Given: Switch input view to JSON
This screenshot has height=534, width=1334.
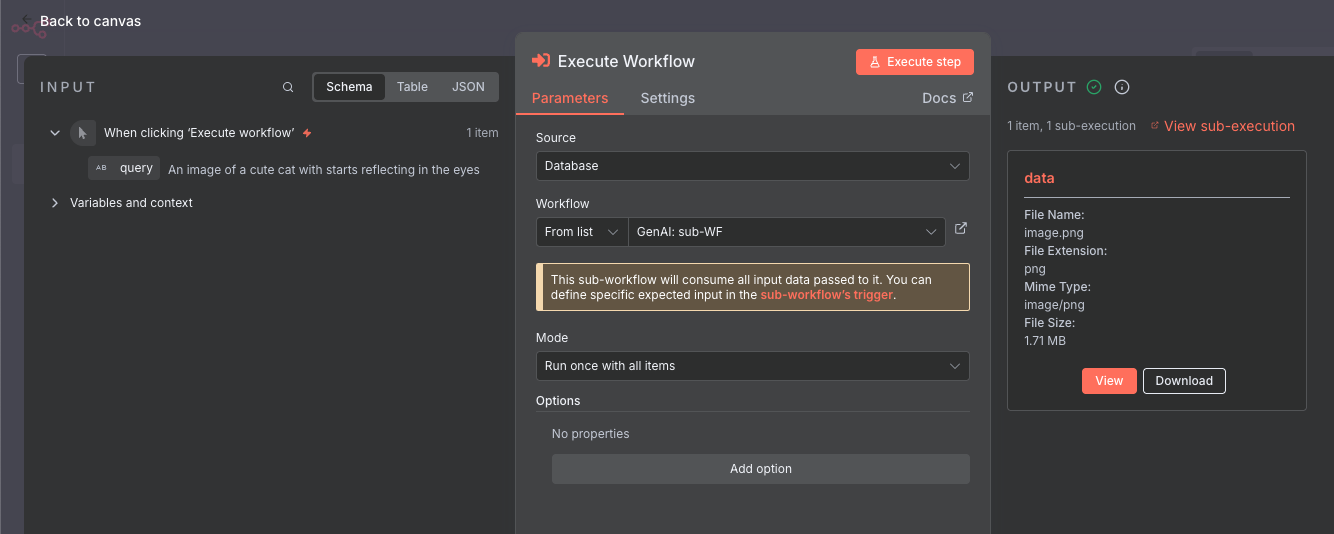Looking at the screenshot, I should (468, 87).
